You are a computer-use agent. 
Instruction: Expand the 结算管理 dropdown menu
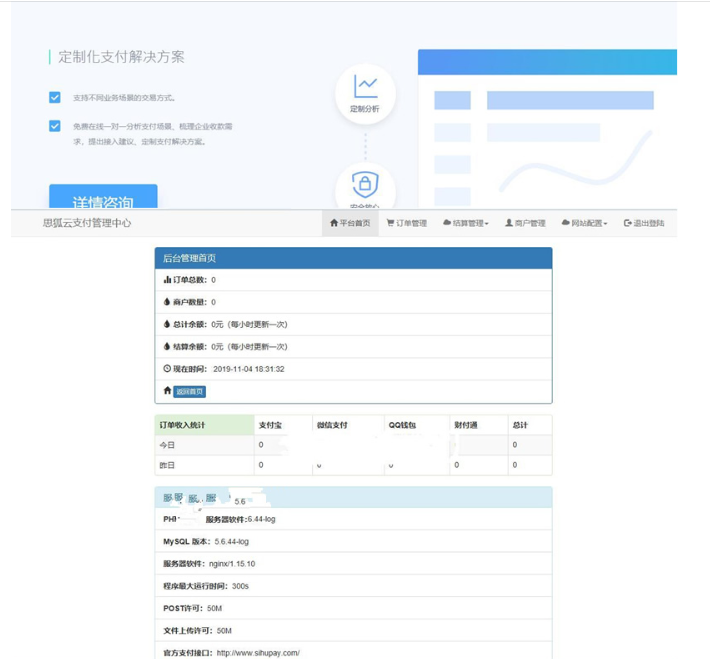(x=465, y=224)
